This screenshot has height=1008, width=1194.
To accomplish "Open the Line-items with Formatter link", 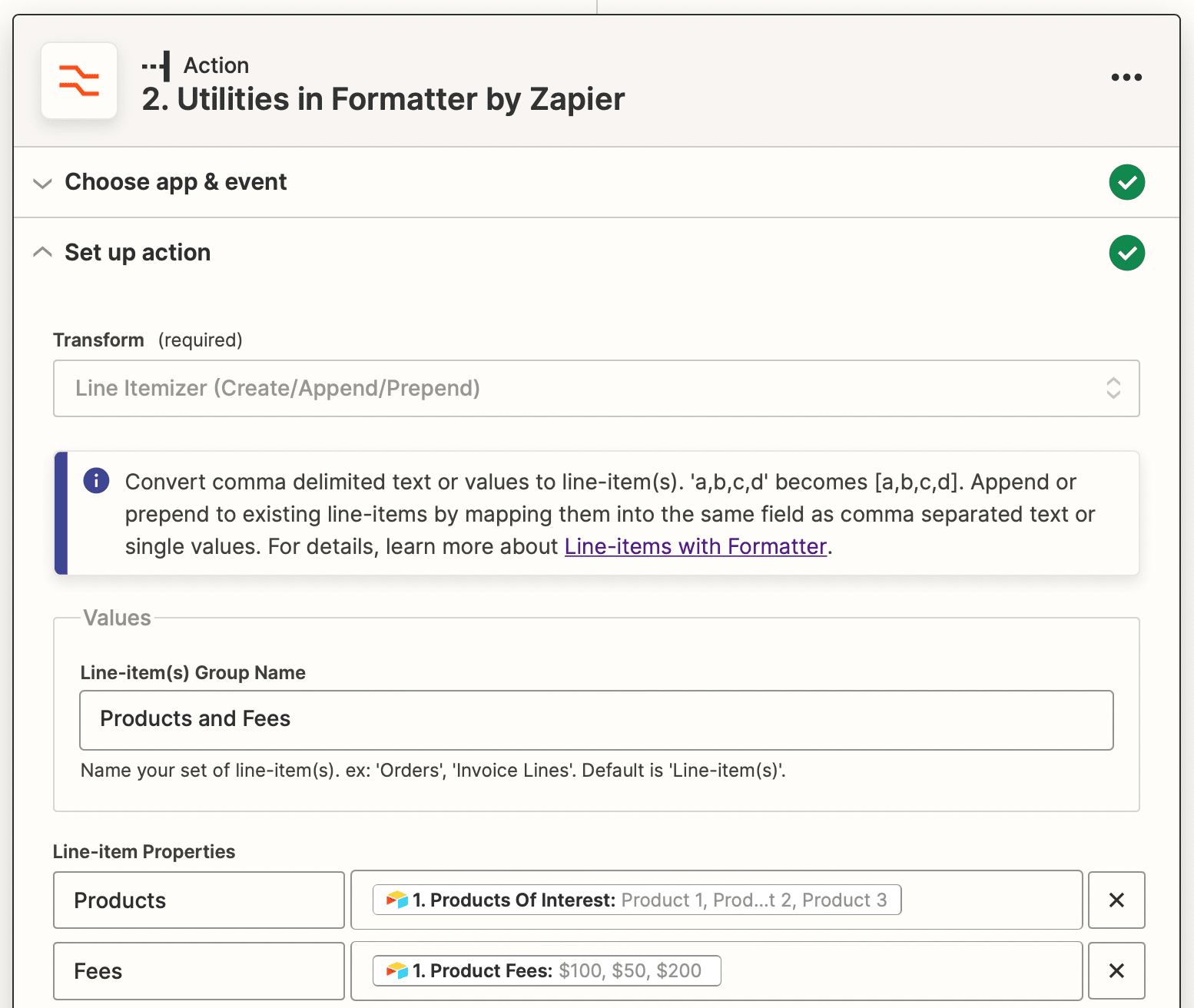I will pos(695,546).
